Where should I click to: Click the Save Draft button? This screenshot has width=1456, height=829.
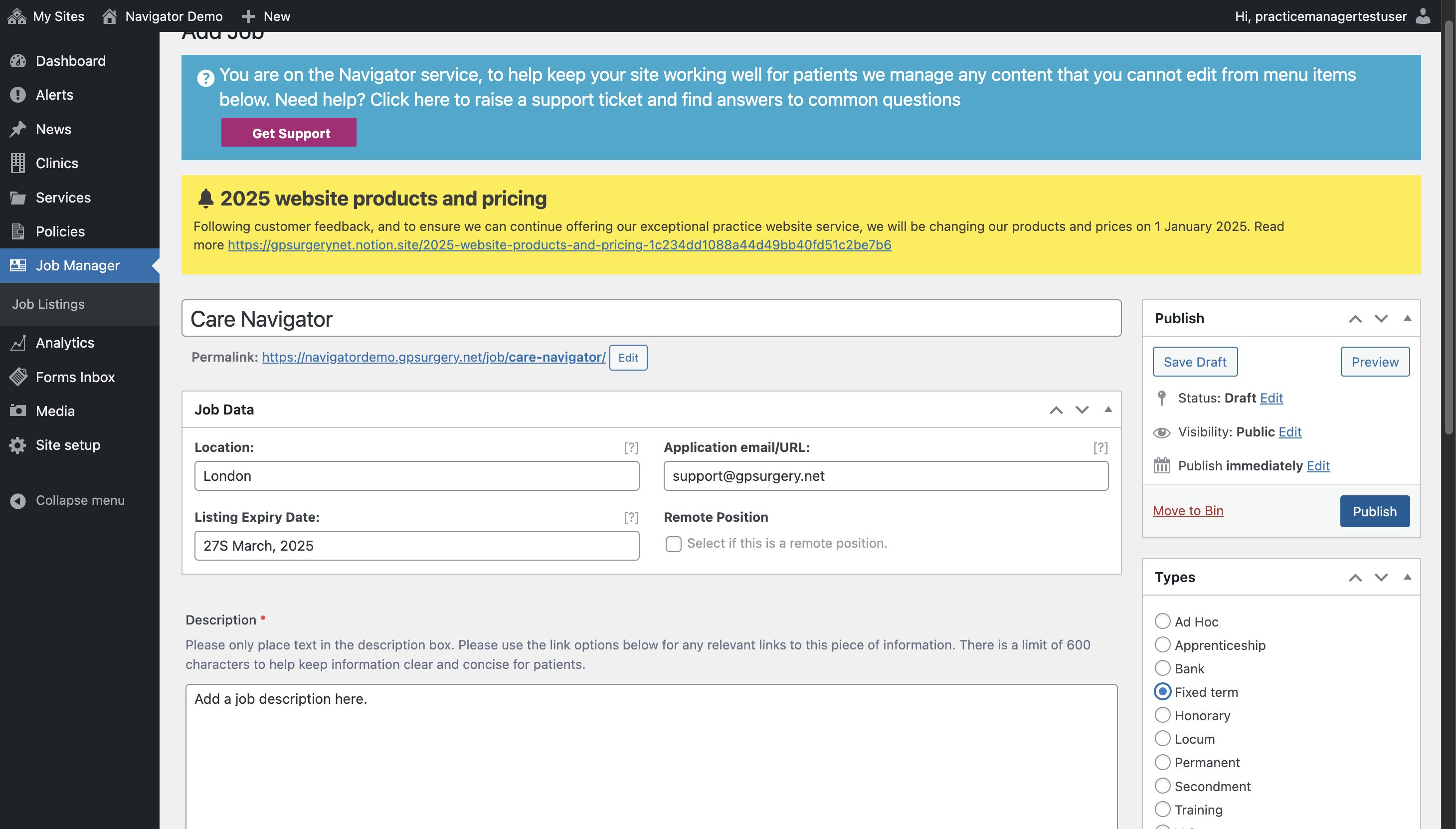point(1195,362)
